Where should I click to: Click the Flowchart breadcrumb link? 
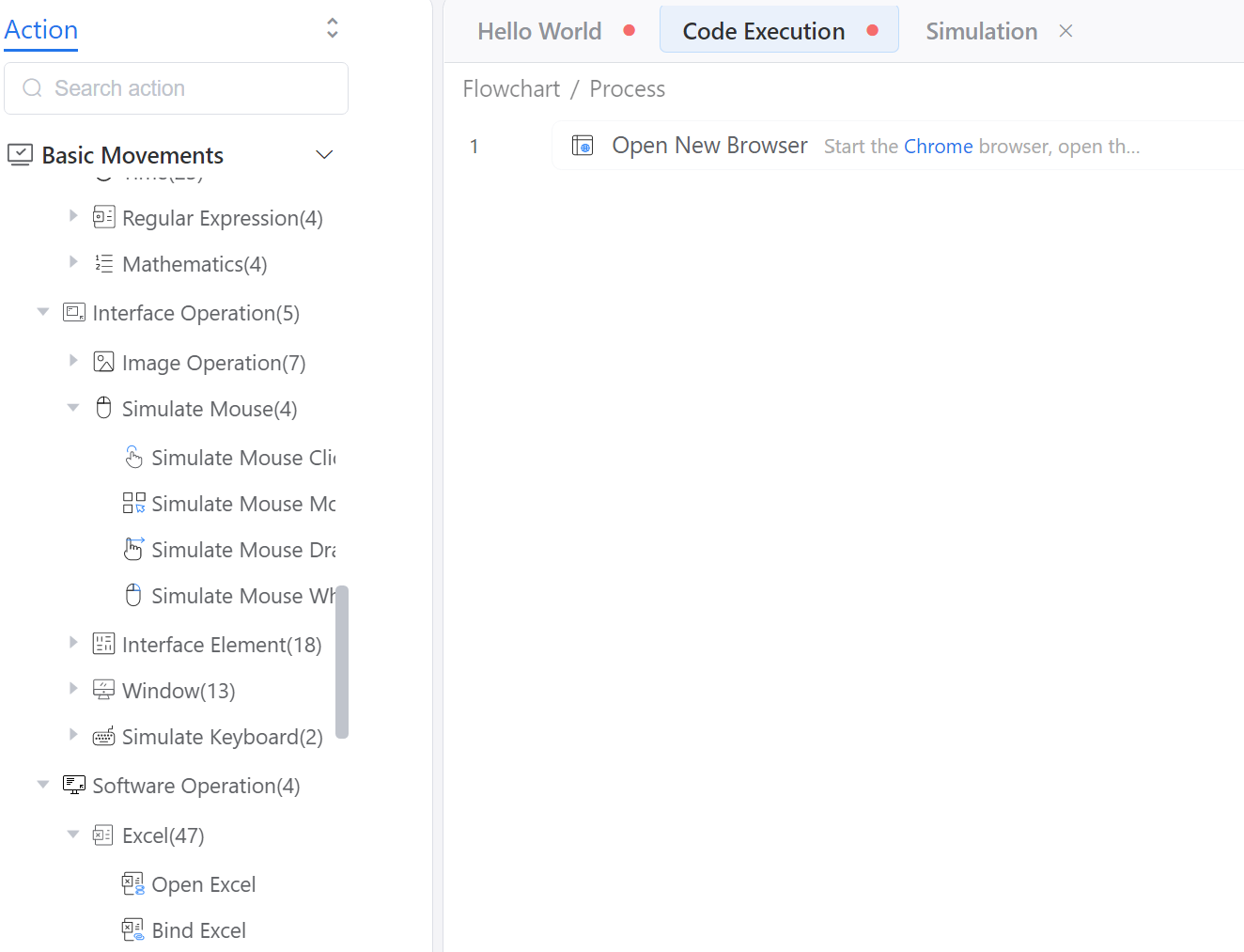pos(511,89)
